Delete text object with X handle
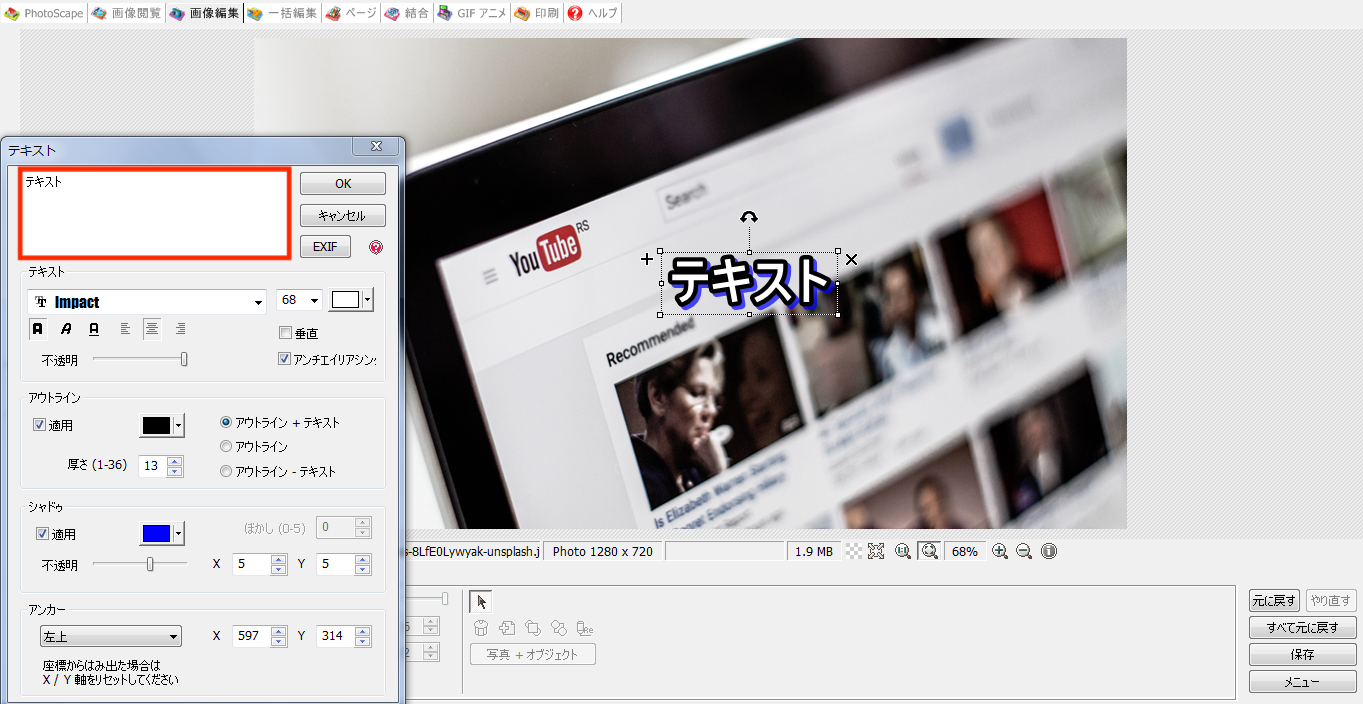Image resolution: width=1363 pixels, height=704 pixels. pos(851,260)
